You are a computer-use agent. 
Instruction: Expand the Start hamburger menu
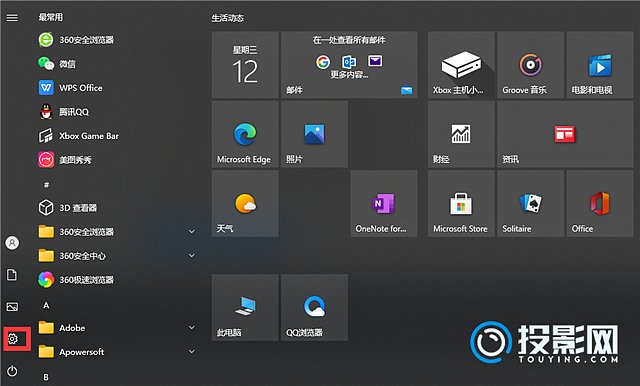12,18
